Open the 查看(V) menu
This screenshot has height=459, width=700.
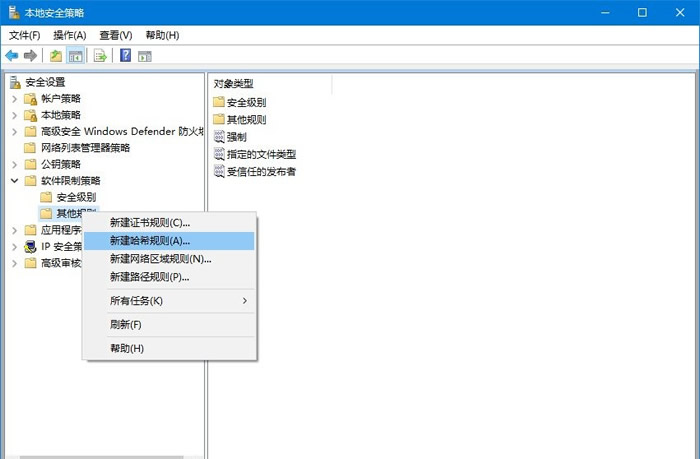(x=116, y=35)
